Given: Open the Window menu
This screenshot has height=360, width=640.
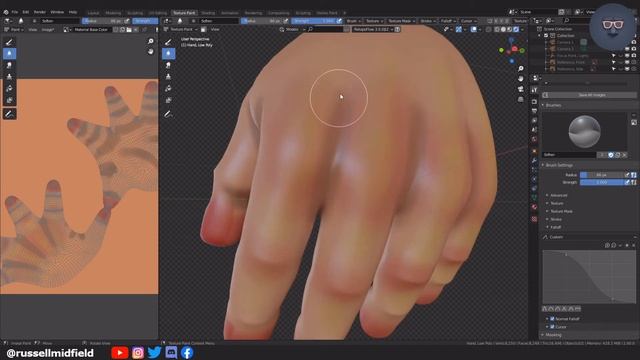Looking at the screenshot, I should coord(57,12).
